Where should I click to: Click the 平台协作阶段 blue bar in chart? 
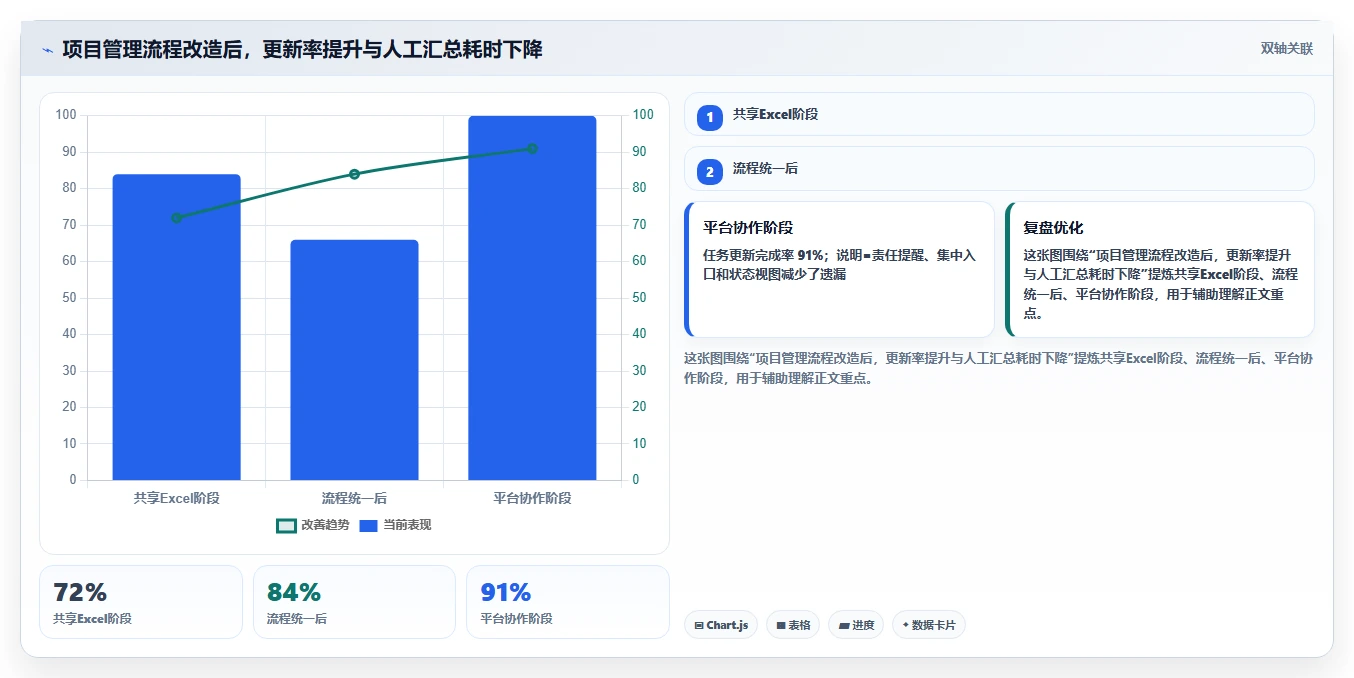click(x=532, y=298)
